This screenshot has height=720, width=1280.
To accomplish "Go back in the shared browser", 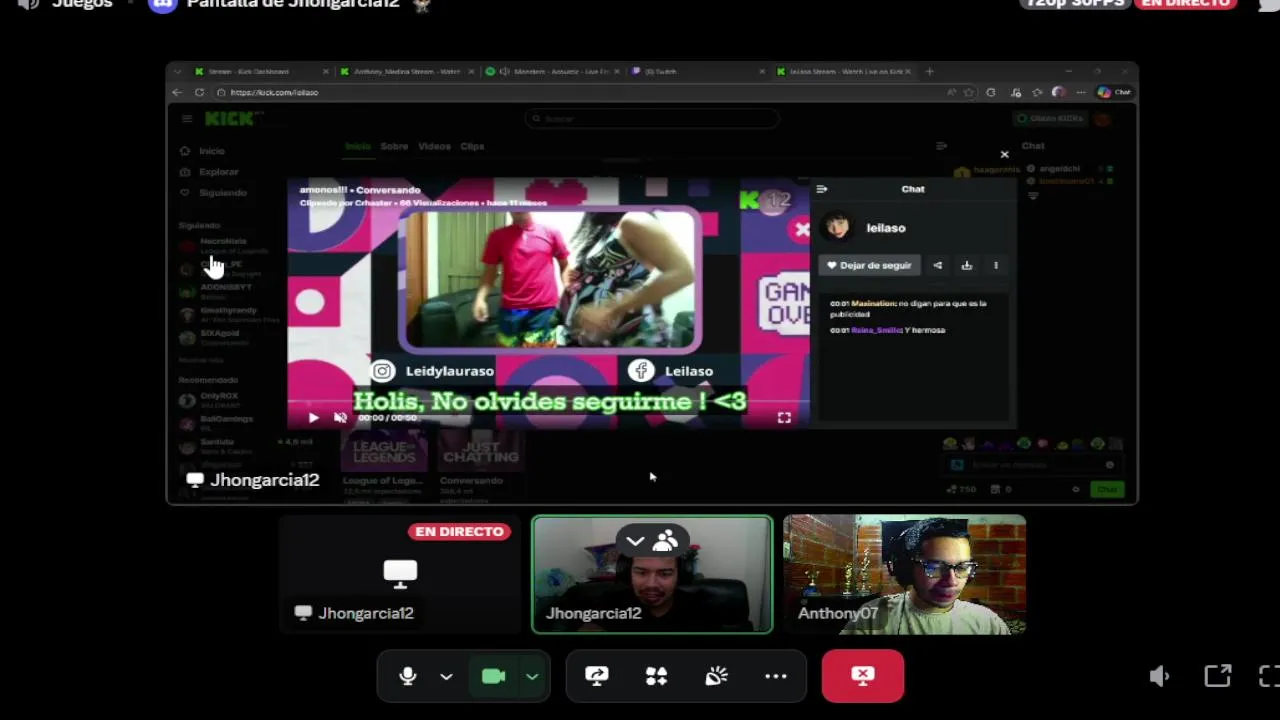I will click(x=177, y=92).
